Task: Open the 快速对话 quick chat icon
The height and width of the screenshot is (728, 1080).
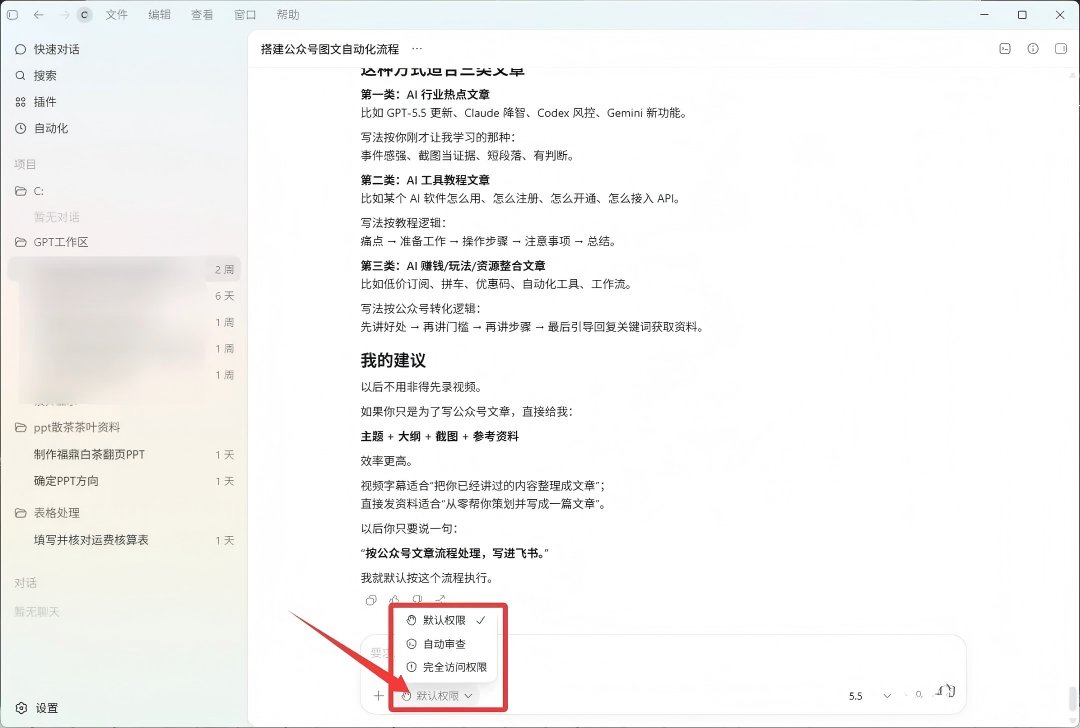Action: tap(21, 50)
